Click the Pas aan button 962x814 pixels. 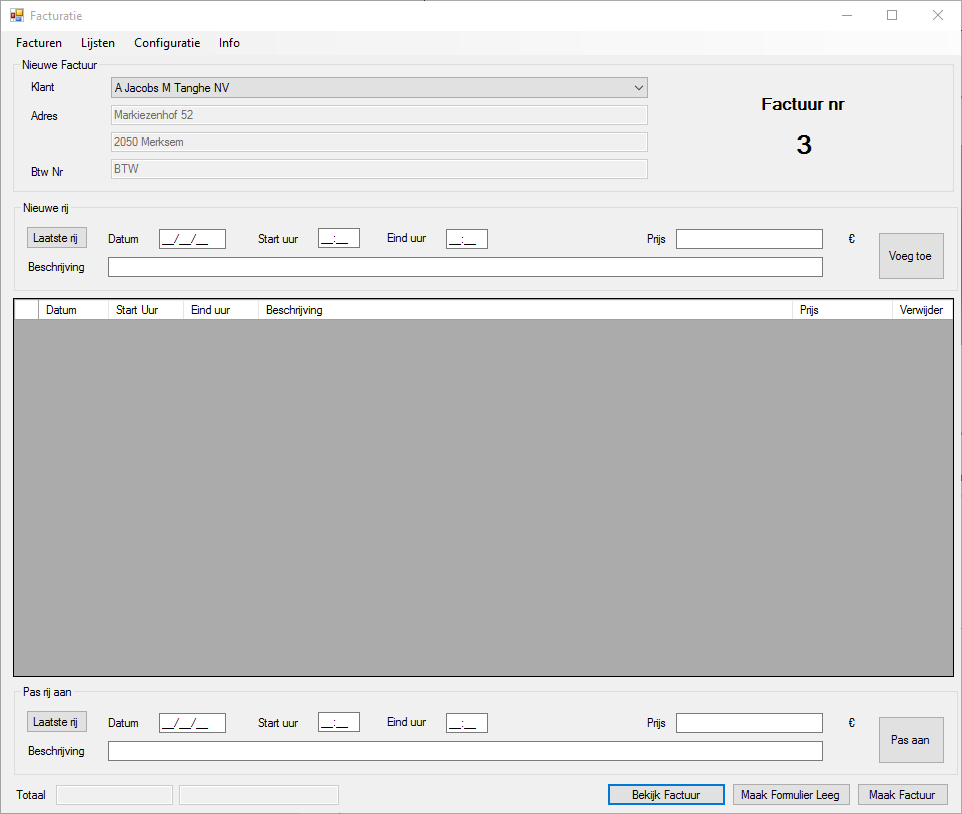pyautogui.click(x=910, y=740)
